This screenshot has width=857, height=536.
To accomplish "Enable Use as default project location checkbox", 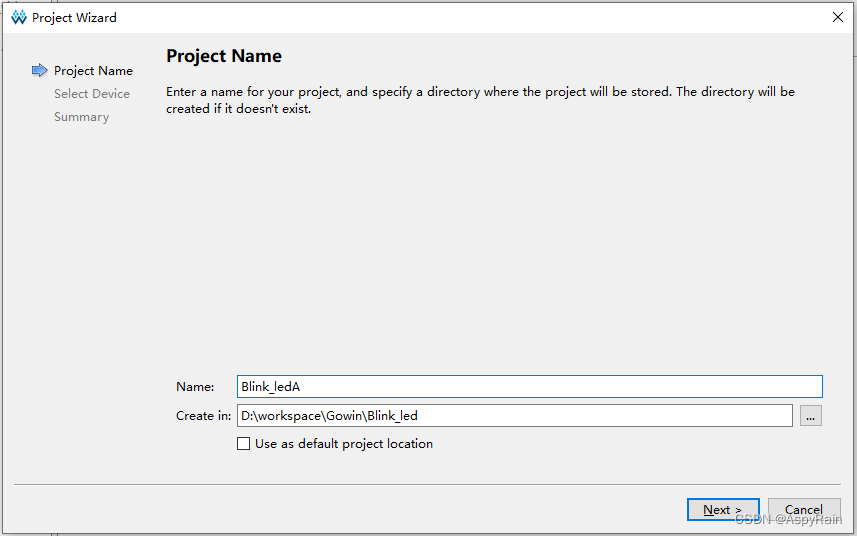I will 243,444.
